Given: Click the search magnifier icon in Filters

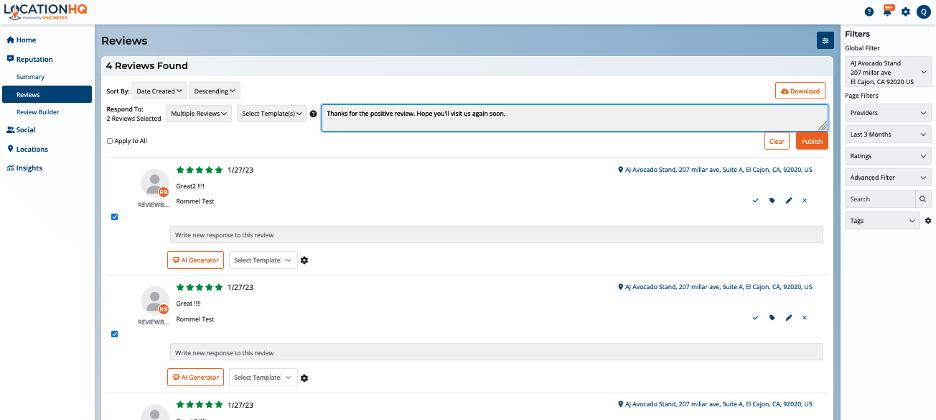Looking at the screenshot, I should coord(923,199).
